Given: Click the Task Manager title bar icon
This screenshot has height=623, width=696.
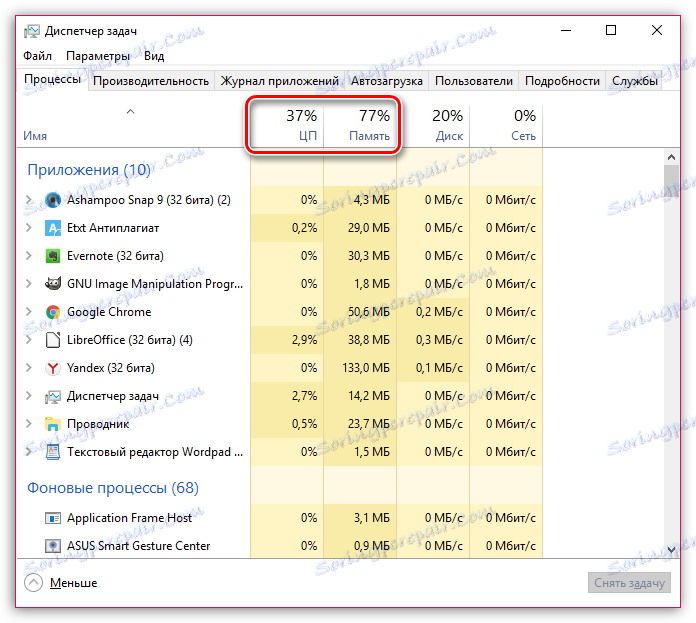Looking at the screenshot, I should click(x=32, y=31).
